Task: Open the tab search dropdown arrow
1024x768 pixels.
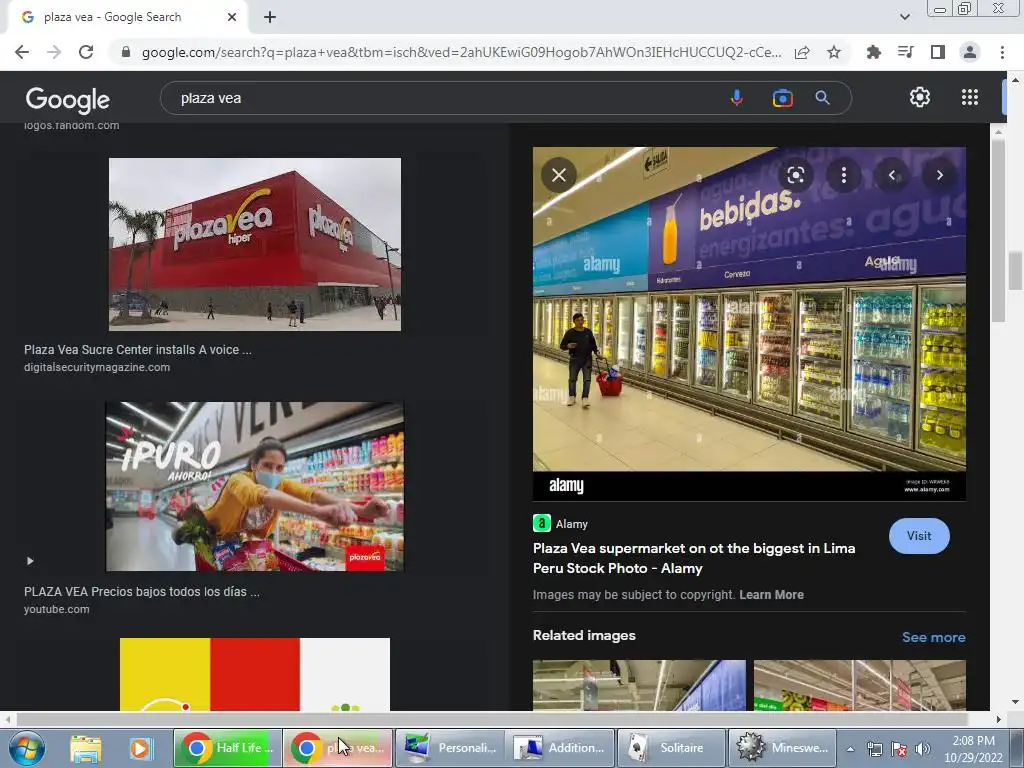Action: (x=904, y=17)
